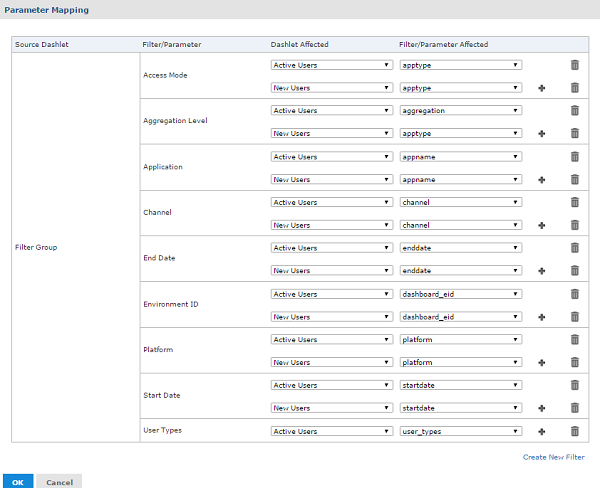Screen dimensions: 600x488
Task: Click the Cancel button
Action: 59,482
